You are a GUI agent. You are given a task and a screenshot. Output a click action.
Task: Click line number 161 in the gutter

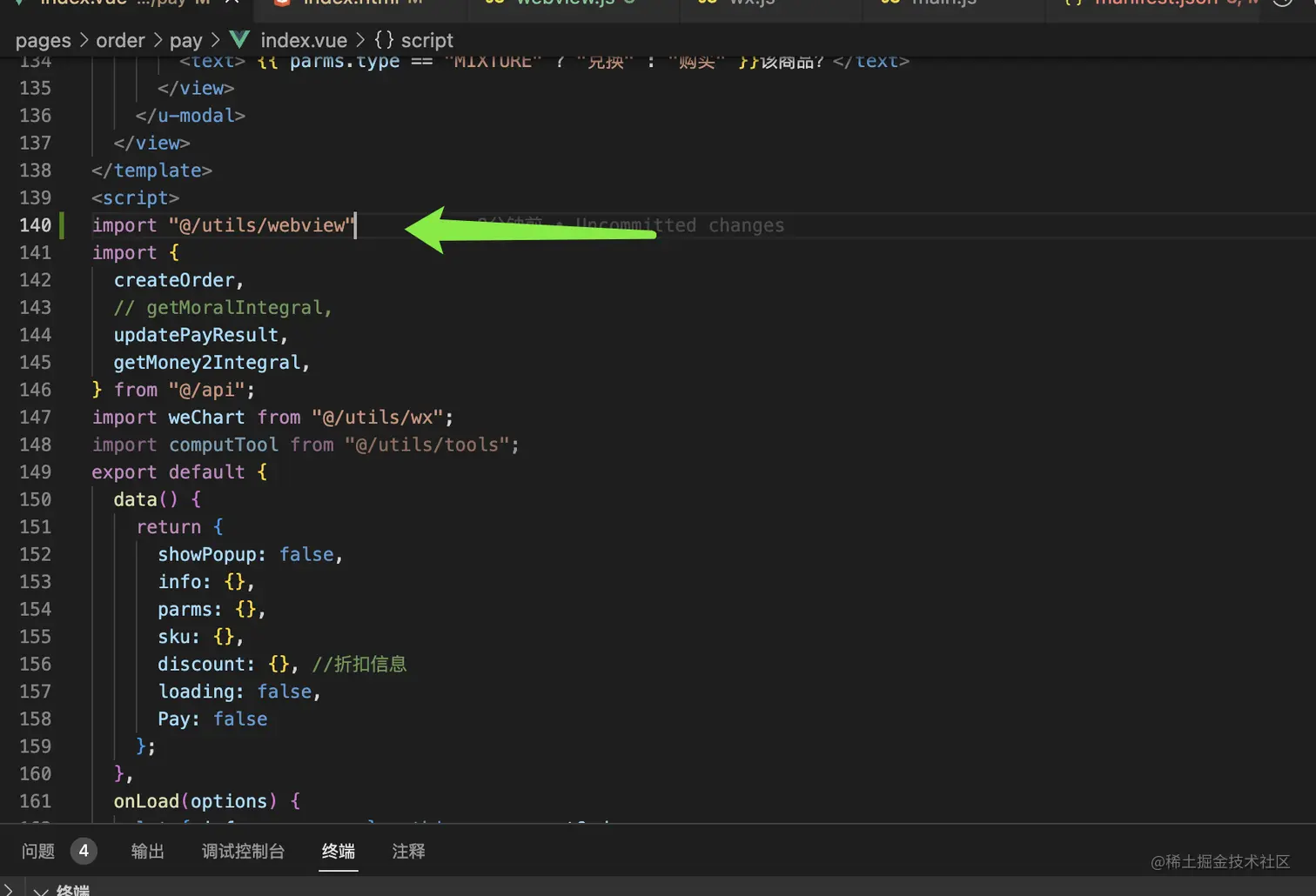pyautogui.click(x=35, y=800)
